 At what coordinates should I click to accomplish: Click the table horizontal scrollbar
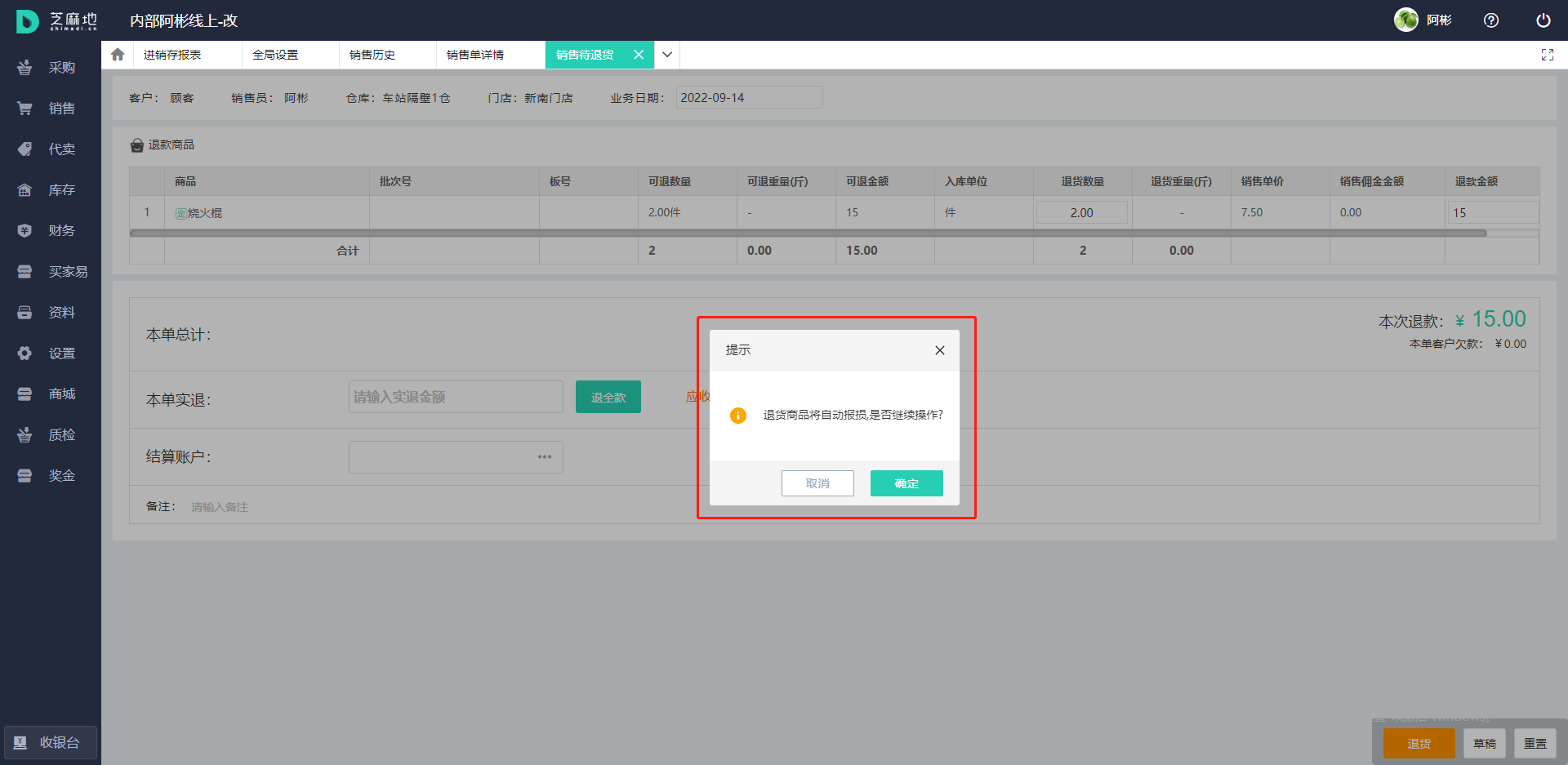[x=808, y=234]
